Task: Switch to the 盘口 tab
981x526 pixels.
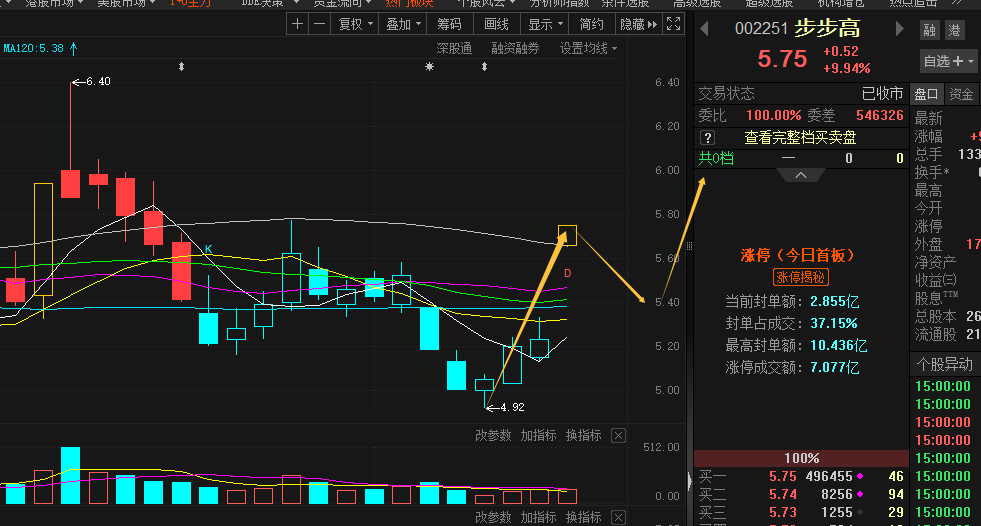Action: tap(926, 94)
